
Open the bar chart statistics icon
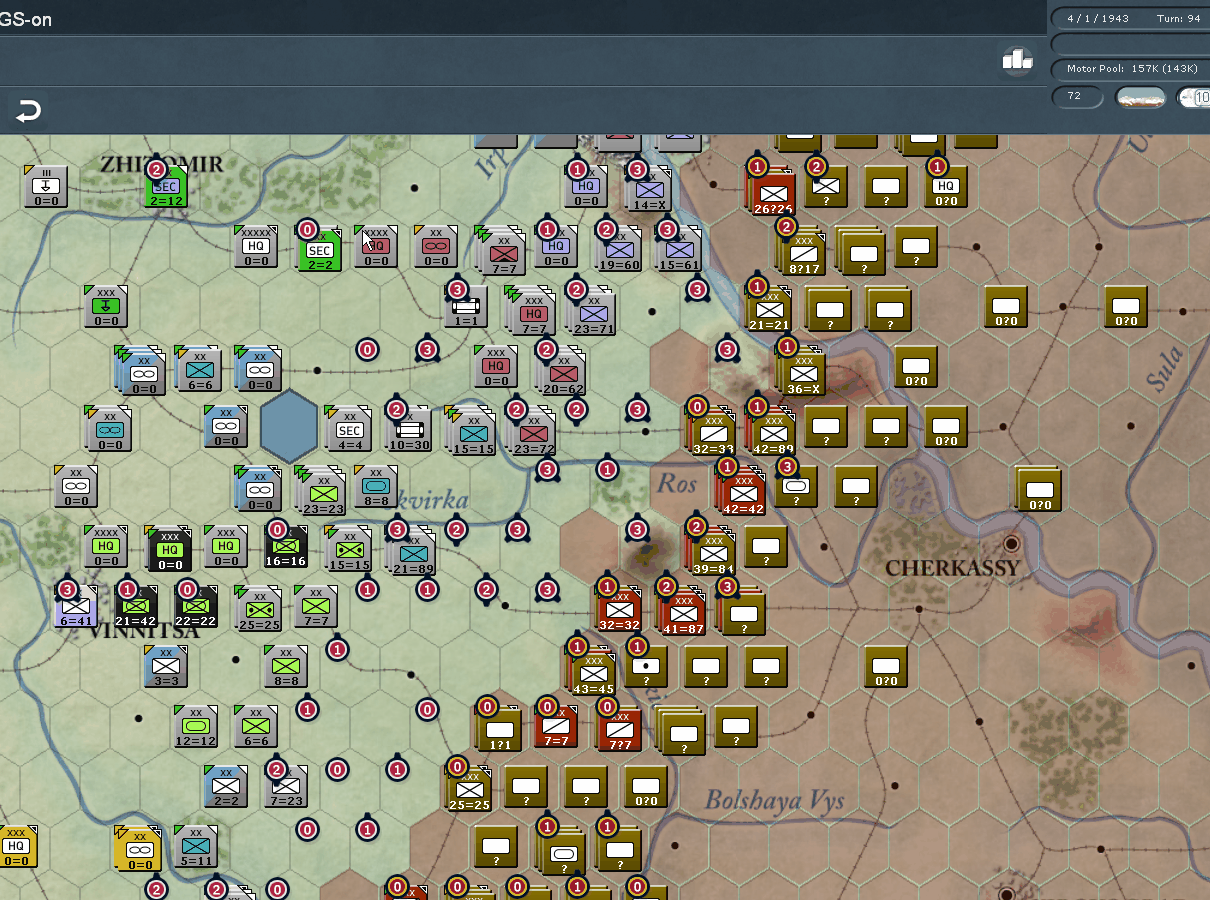click(x=1017, y=60)
